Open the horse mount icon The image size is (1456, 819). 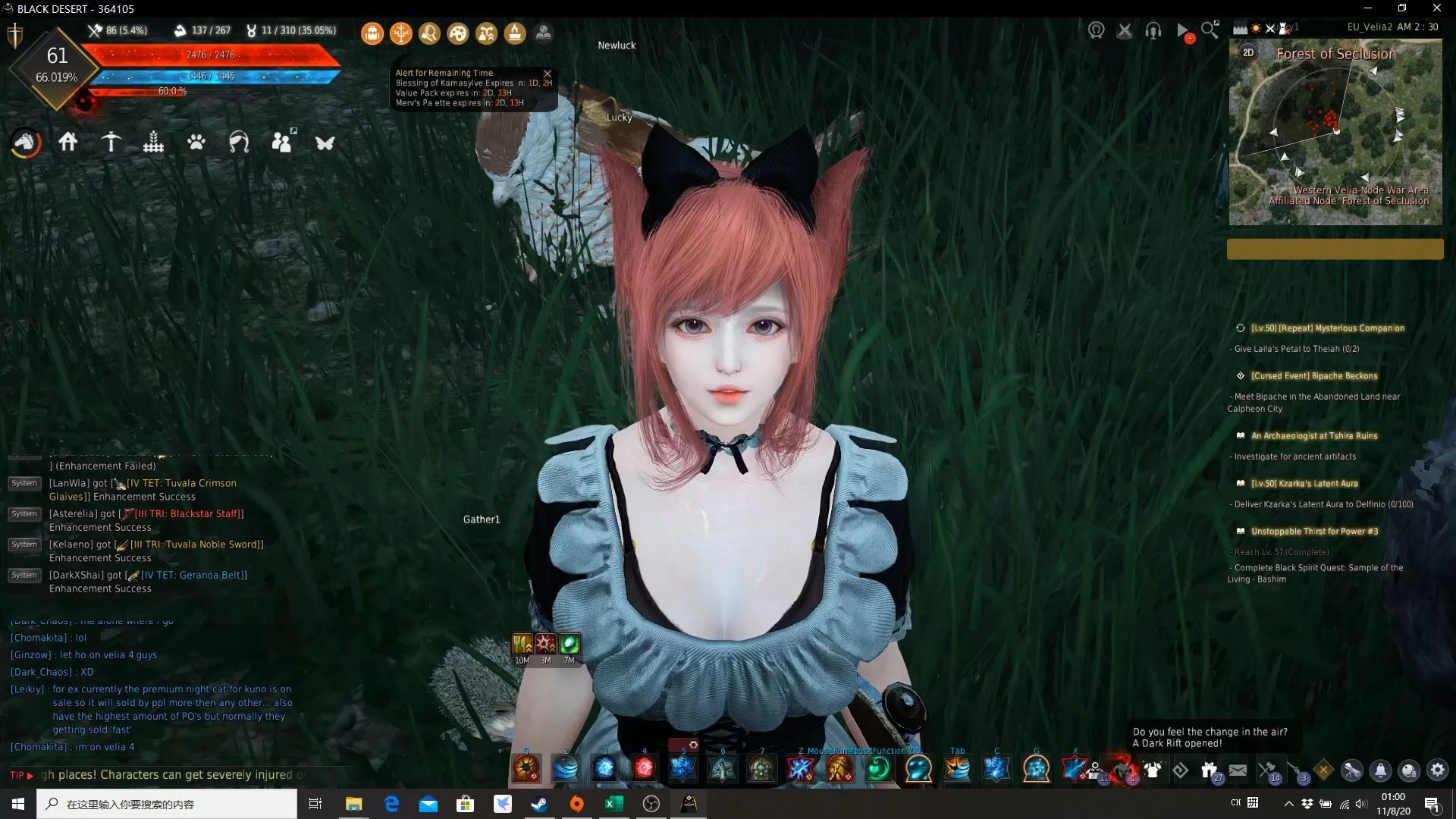pos(25,143)
